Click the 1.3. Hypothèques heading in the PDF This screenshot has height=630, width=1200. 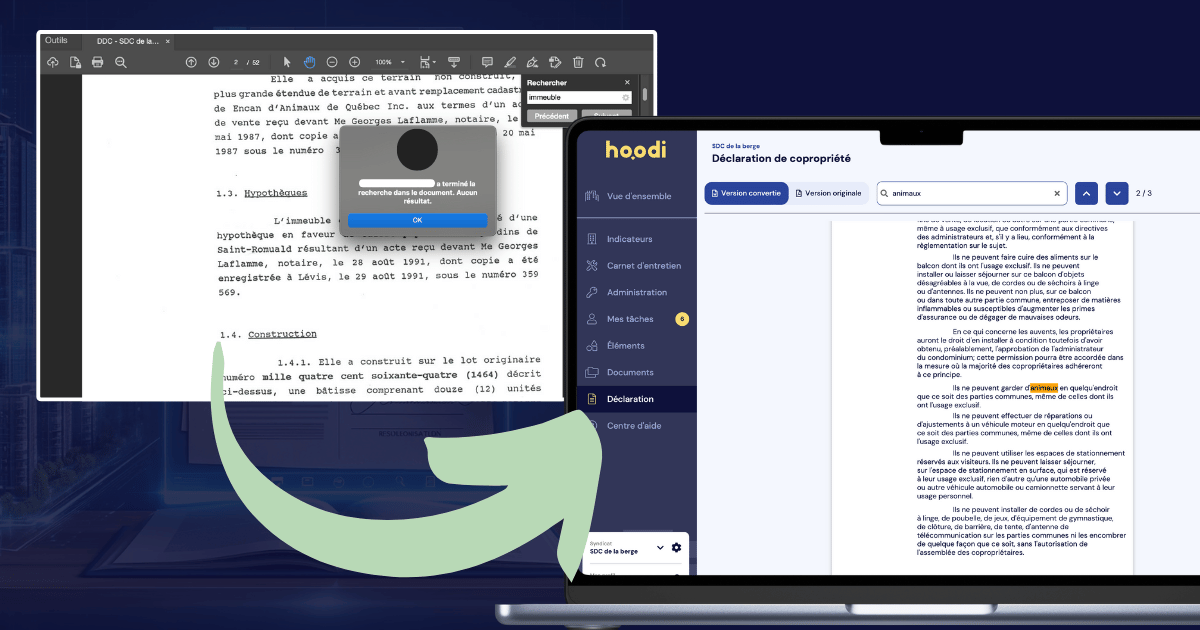(x=263, y=193)
